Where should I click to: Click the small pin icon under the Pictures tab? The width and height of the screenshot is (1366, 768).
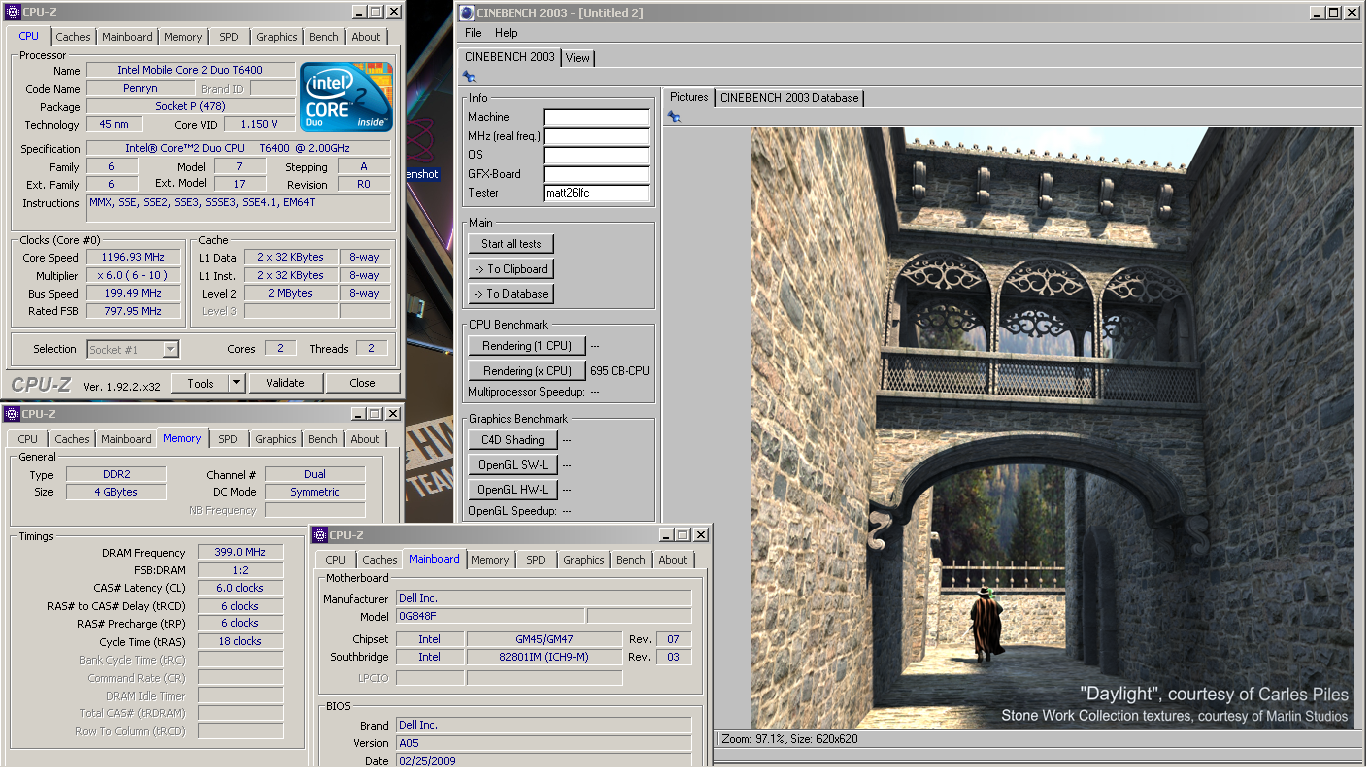click(674, 117)
